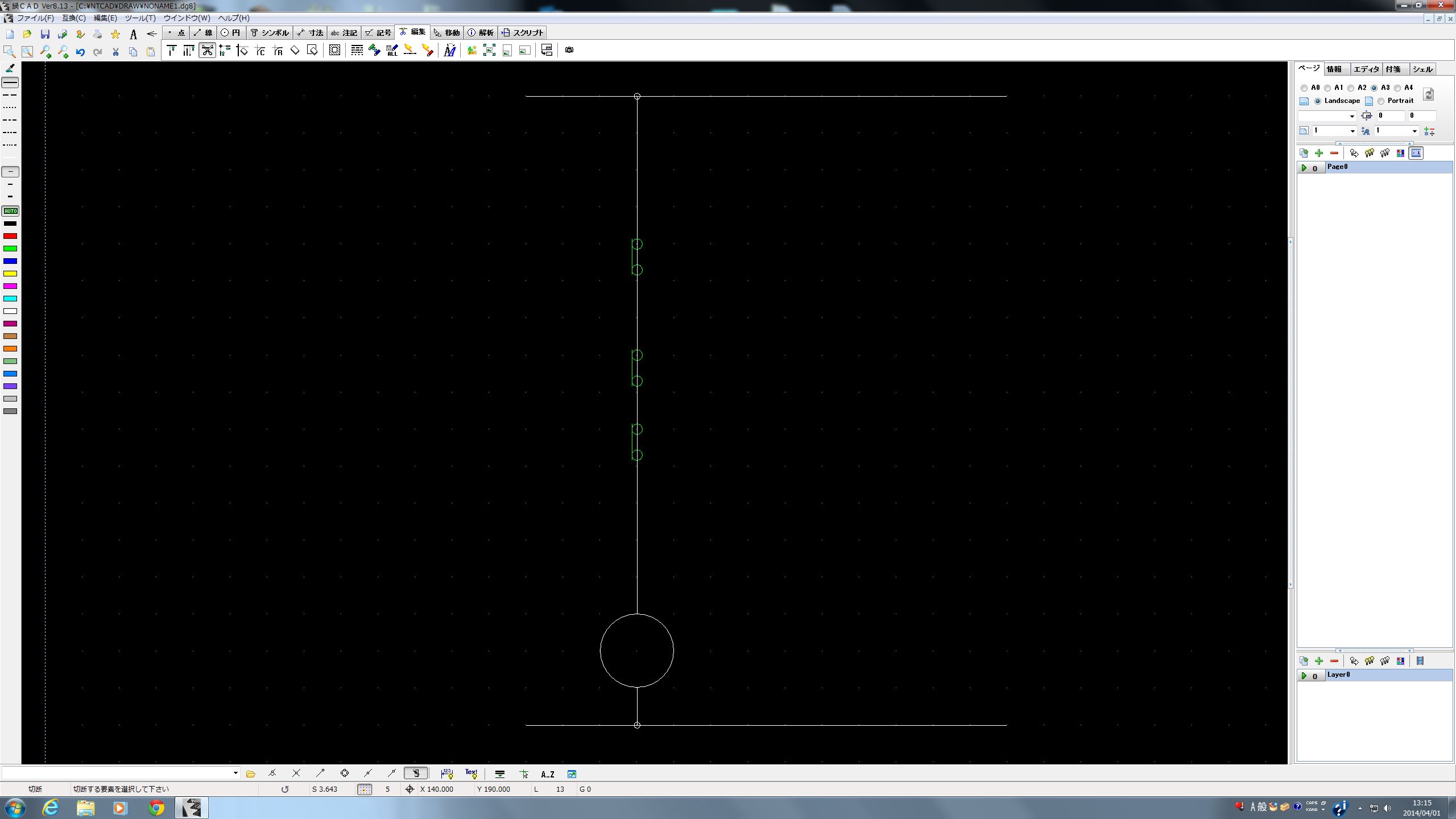Toggle the AUTO color button in left palette

10,211
